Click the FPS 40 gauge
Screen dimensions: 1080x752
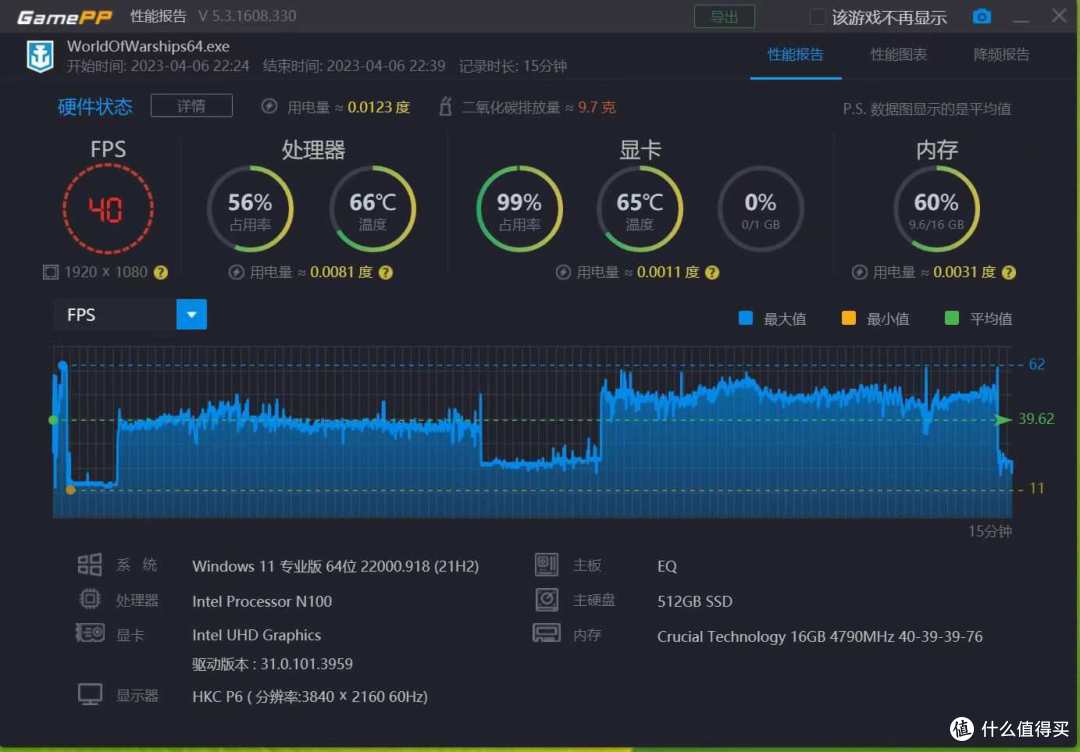tap(108, 209)
